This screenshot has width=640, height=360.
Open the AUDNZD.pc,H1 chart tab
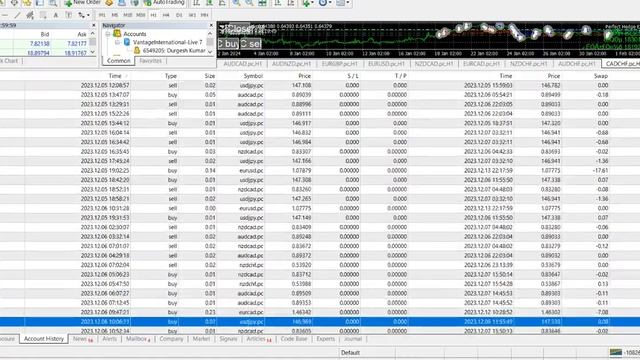click(x=291, y=64)
